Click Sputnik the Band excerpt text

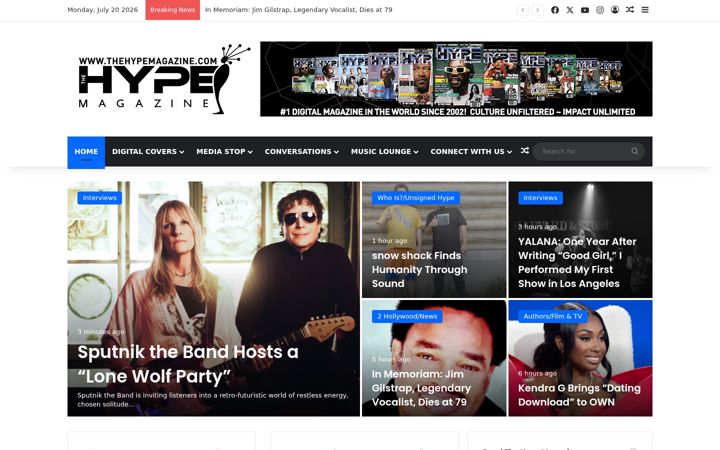click(x=213, y=399)
